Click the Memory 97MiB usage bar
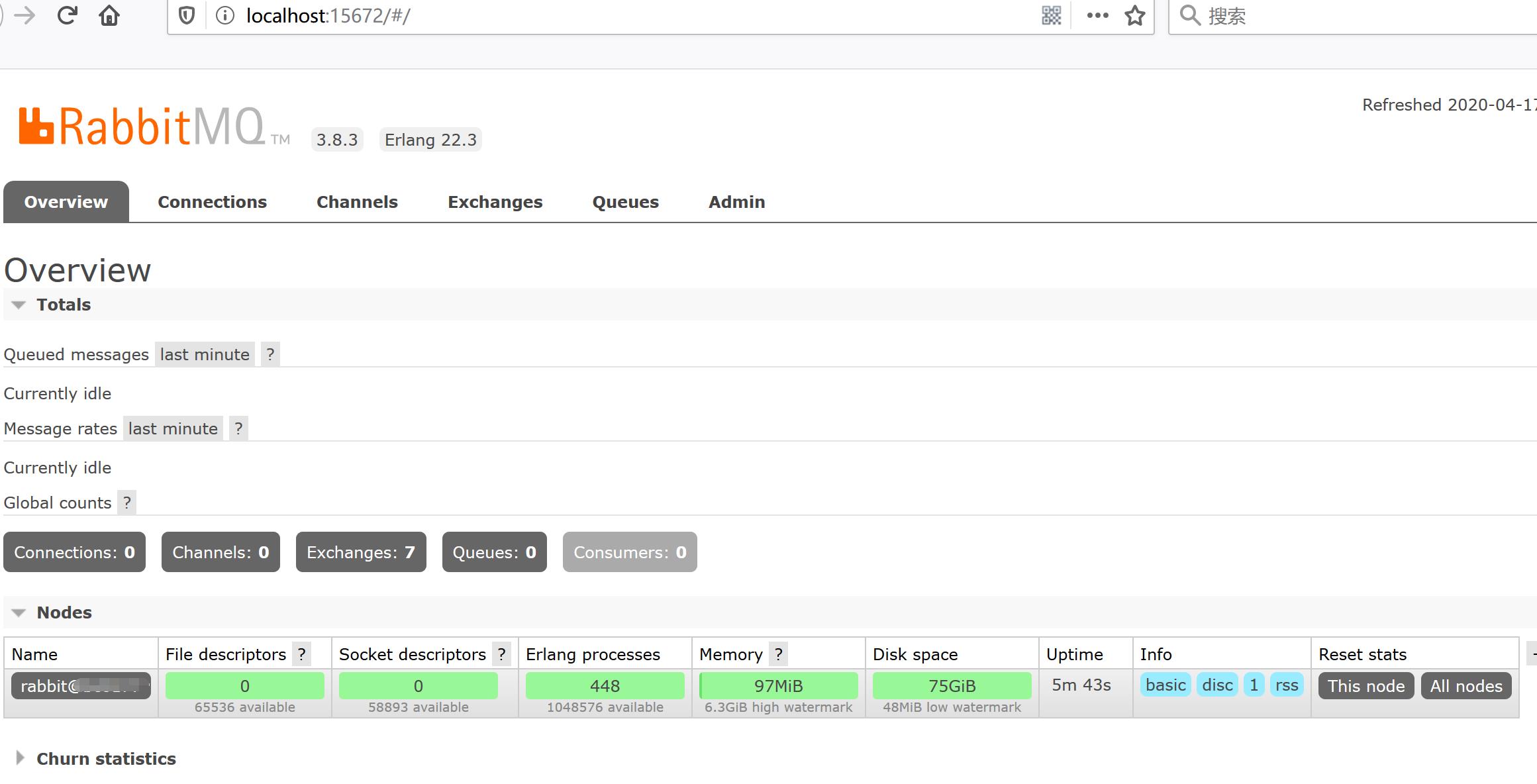The image size is (1537, 784). [x=779, y=686]
